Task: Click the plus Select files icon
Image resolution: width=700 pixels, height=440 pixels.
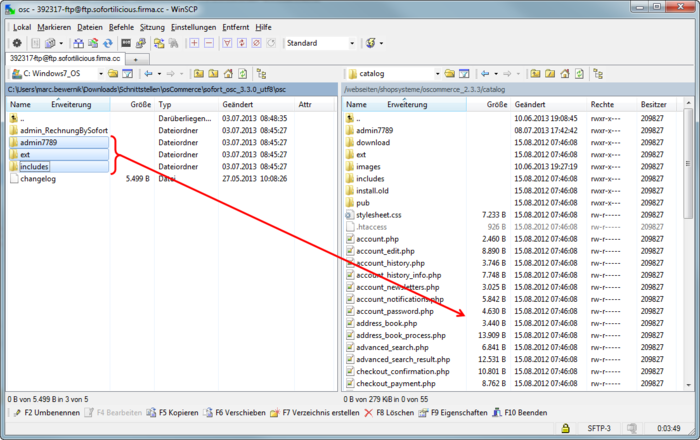Action: (x=194, y=43)
